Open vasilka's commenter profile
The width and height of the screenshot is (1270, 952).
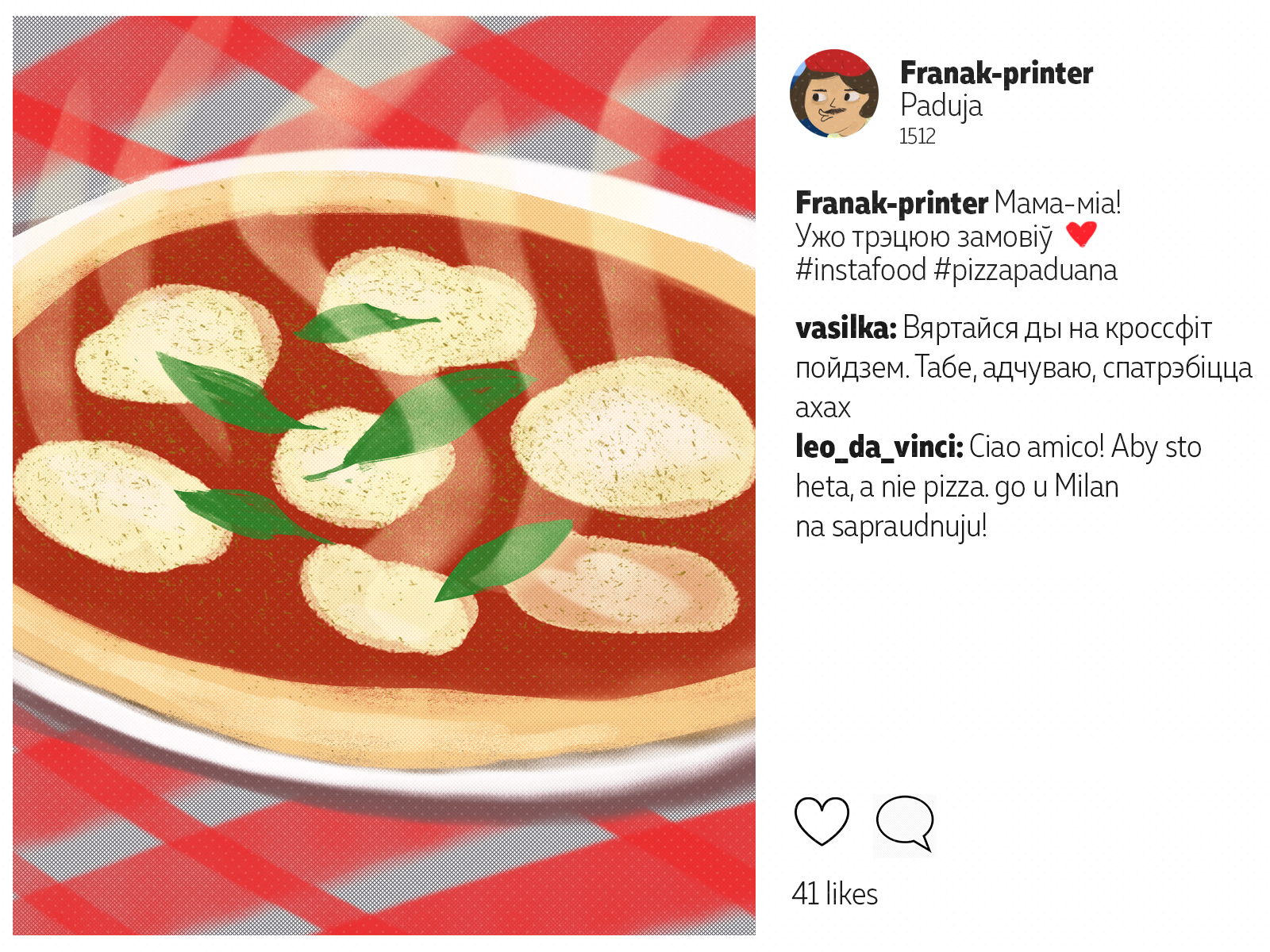click(846, 328)
